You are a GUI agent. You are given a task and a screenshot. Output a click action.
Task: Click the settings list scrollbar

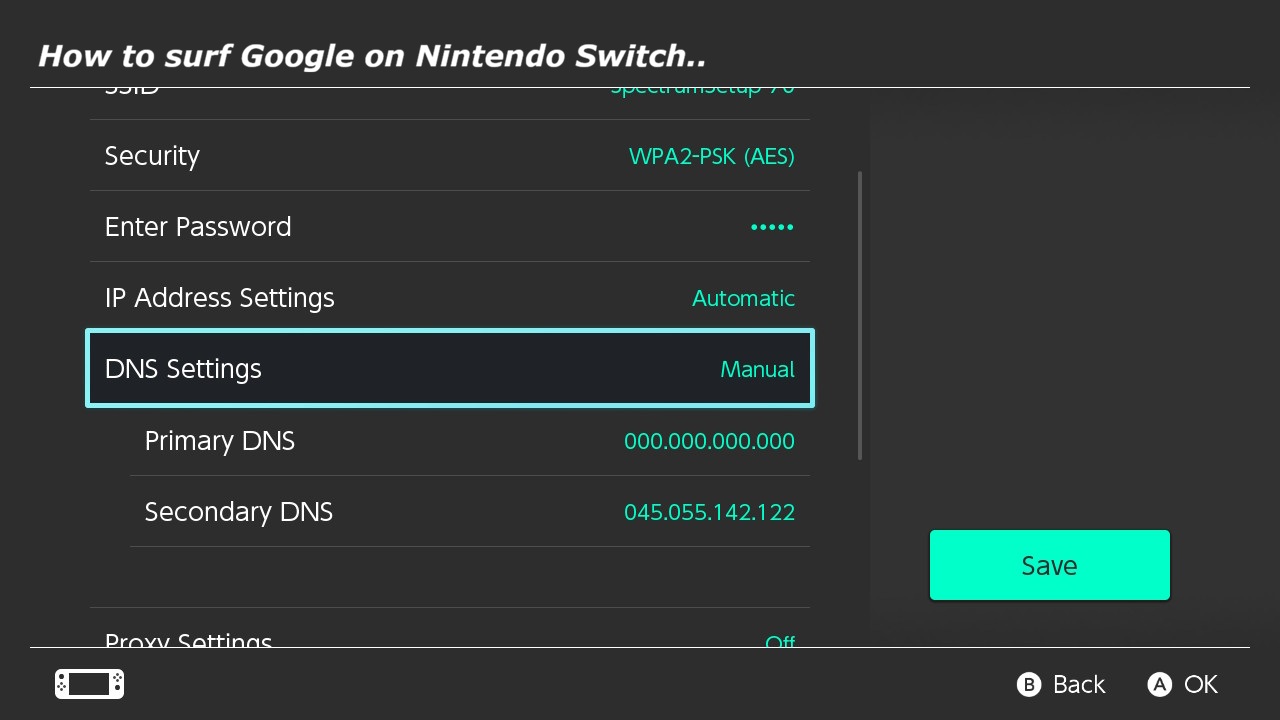[860, 315]
